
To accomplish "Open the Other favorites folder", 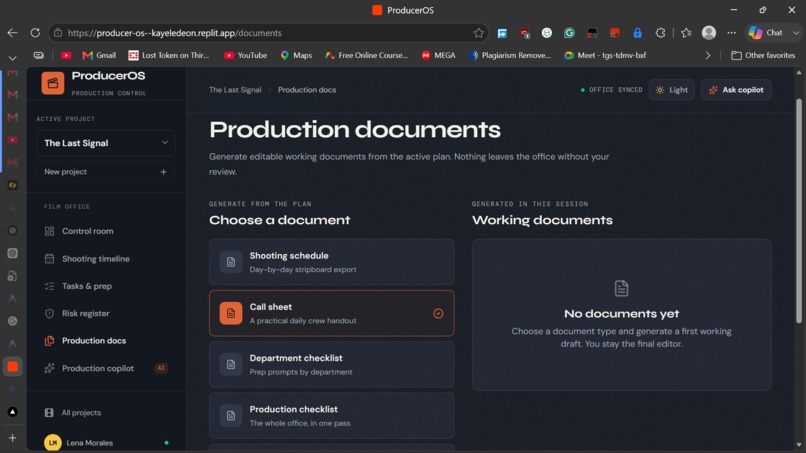I will tap(763, 55).
